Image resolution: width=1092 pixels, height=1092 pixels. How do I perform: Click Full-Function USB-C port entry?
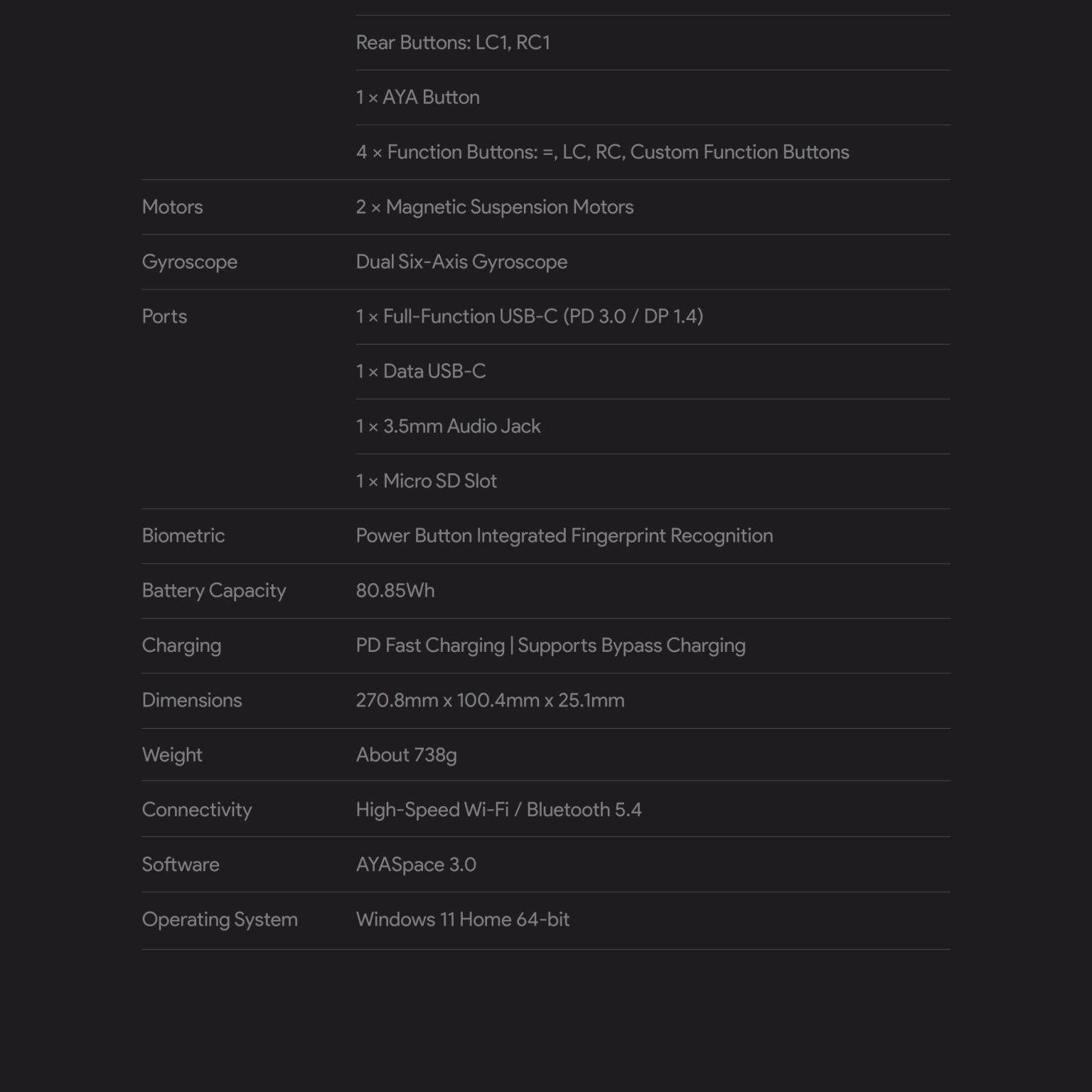click(529, 316)
